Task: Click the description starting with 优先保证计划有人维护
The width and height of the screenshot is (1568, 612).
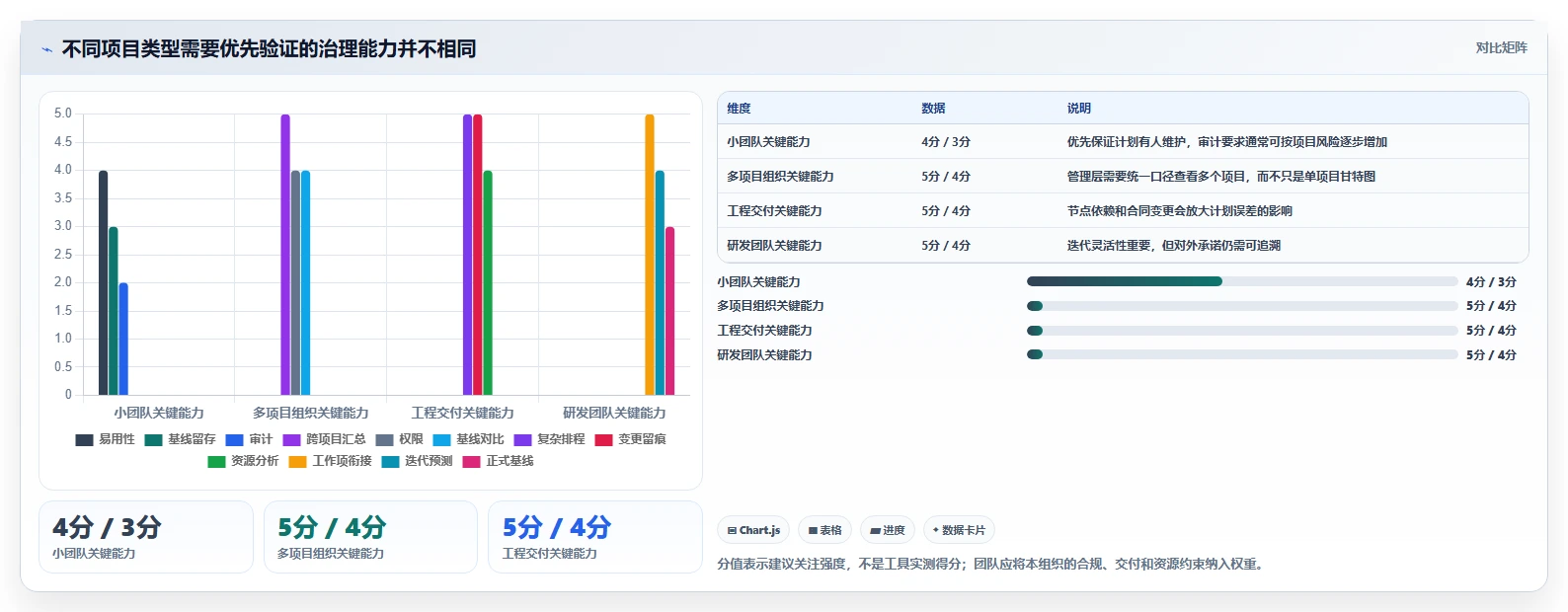Action: tap(1226, 142)
